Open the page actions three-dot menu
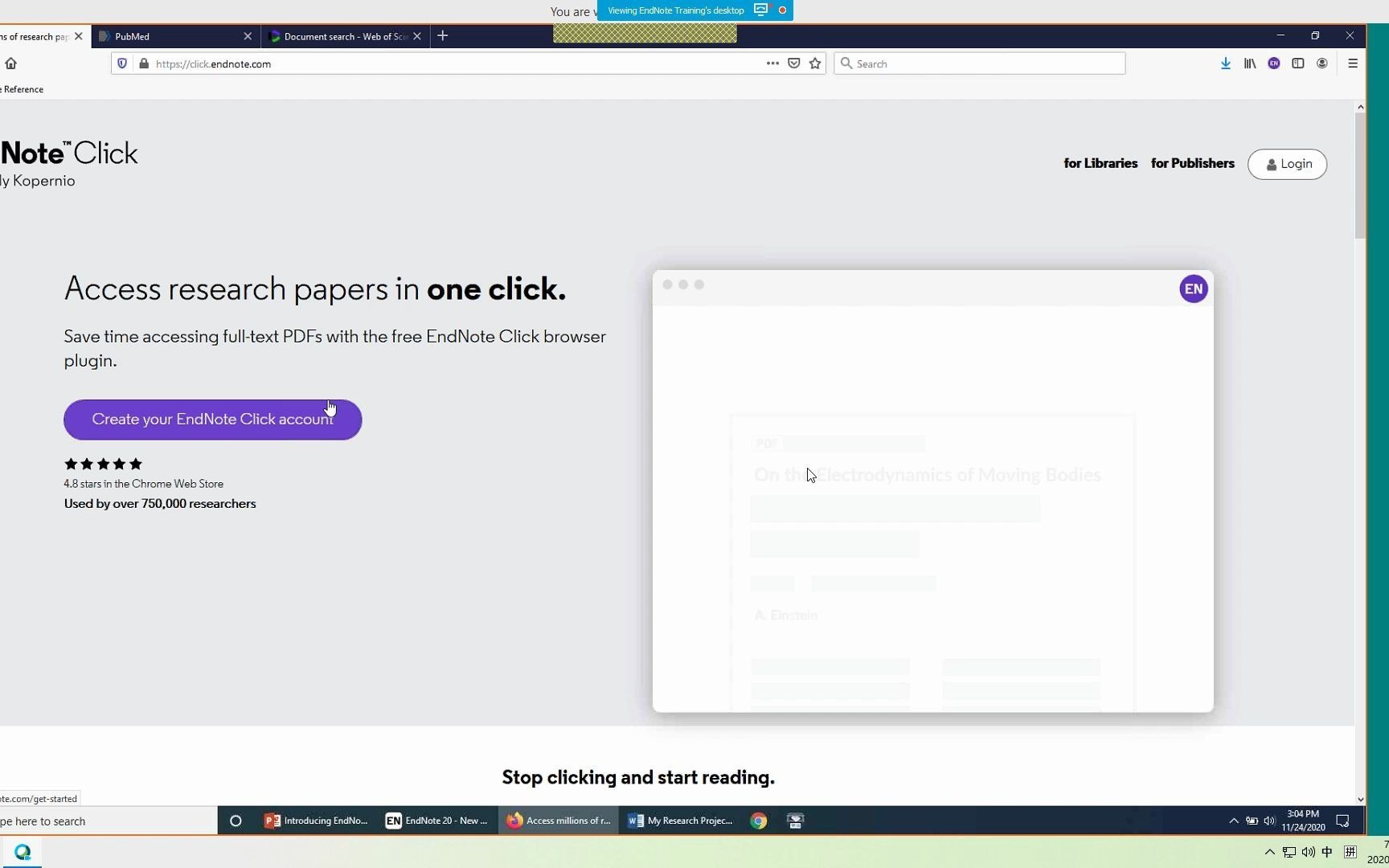The width and height of the screenshot is (1389, 868). click(x=772, y=63)
